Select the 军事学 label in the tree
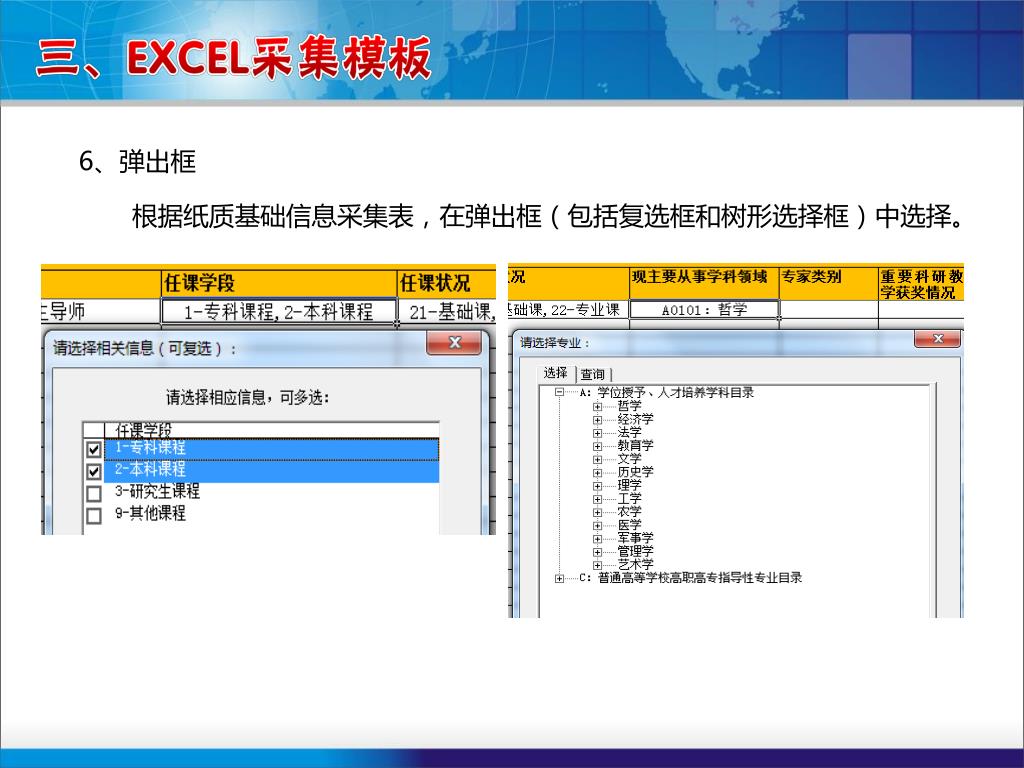This screenshot has width=1024, height=768. coord(635,539)
